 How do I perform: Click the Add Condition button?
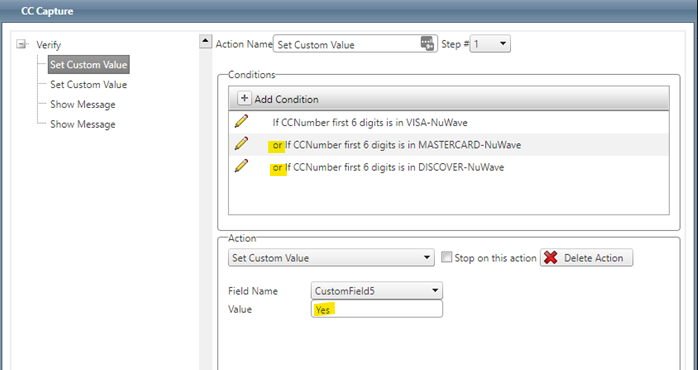coord(278,99)
